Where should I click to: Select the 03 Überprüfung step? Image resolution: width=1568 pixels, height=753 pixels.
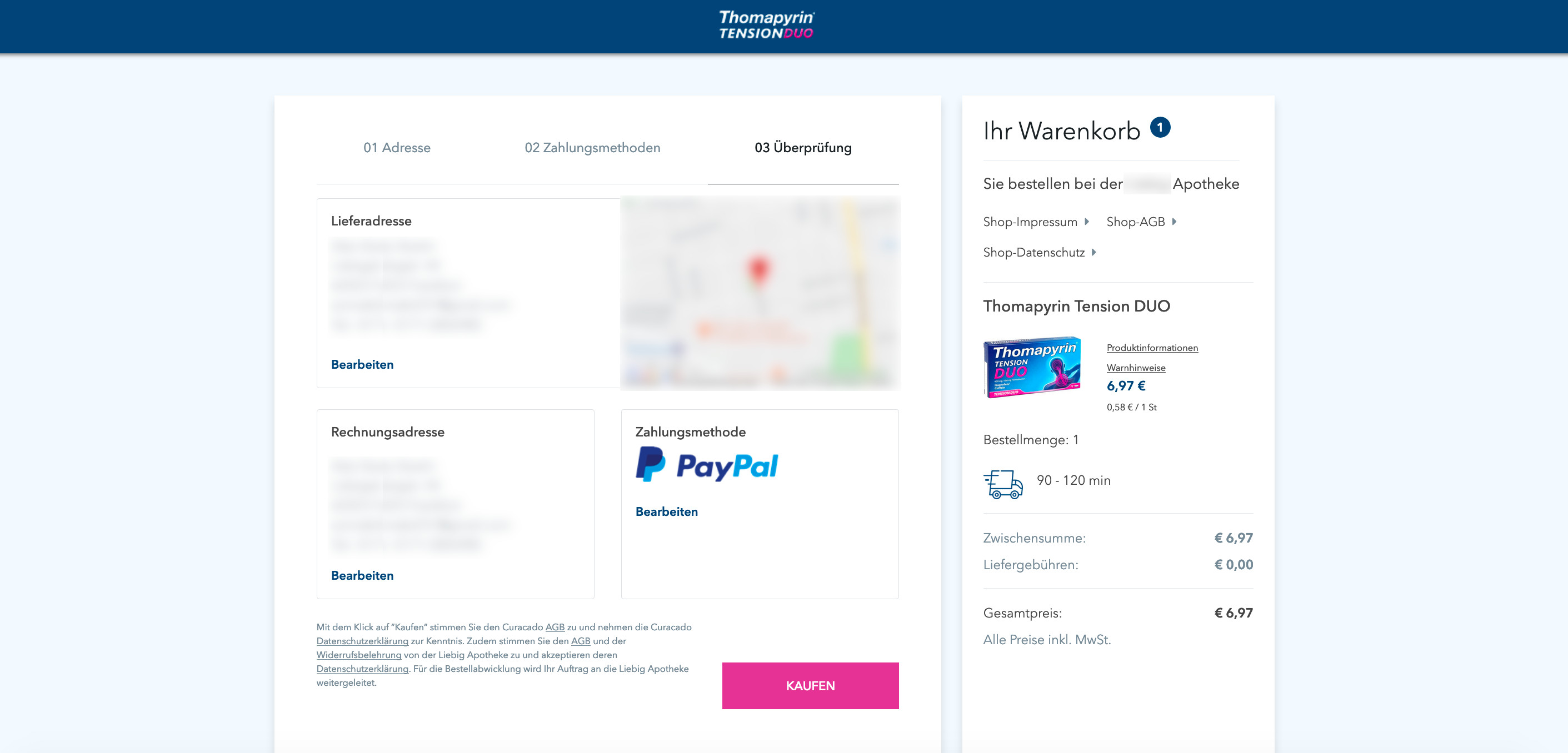coord(803,148)
